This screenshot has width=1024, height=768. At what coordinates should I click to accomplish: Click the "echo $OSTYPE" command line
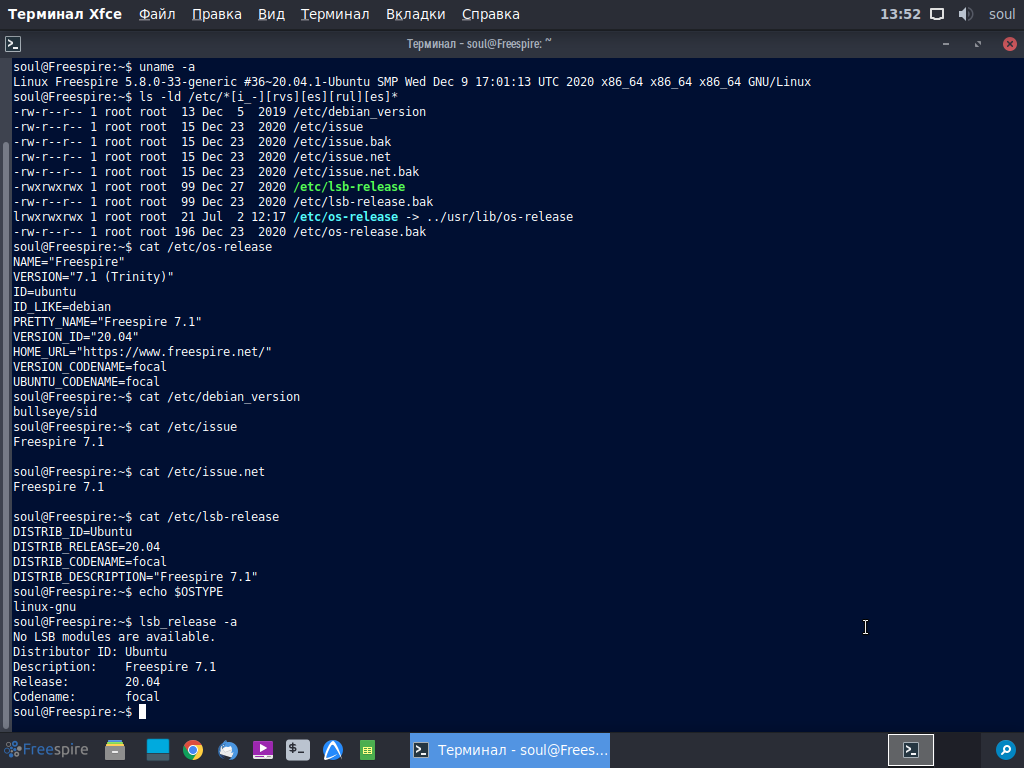click(x=118, y=592)
